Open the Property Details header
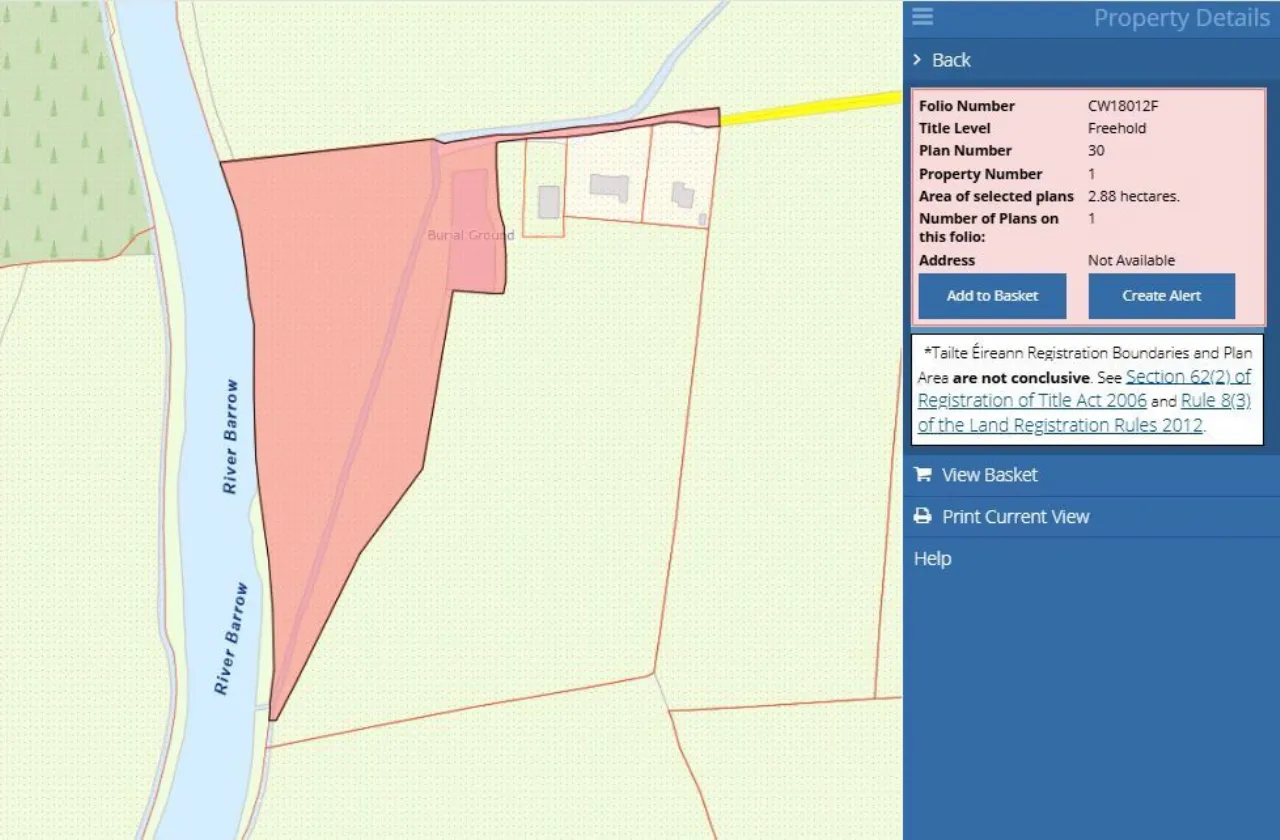The width and height of the screenshot is (1280, 840). [x=1181, y=17]
